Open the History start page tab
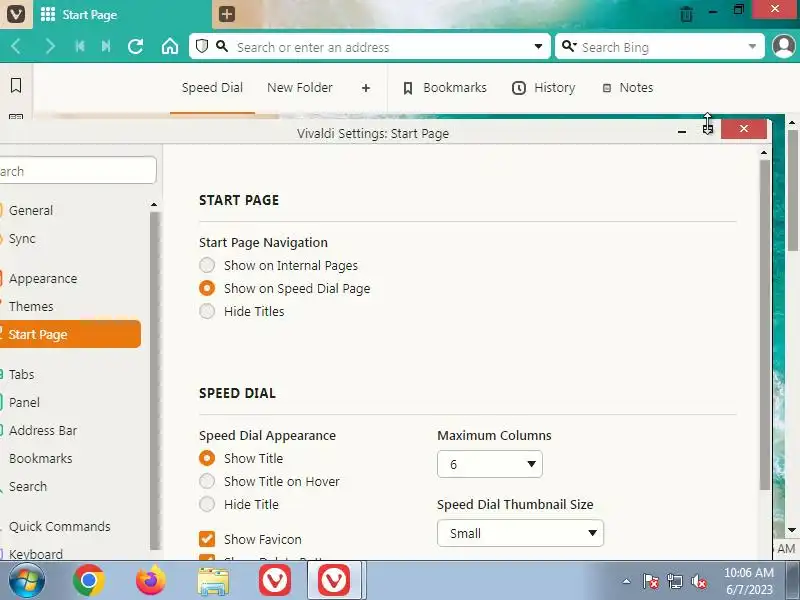 click(543, 88)
